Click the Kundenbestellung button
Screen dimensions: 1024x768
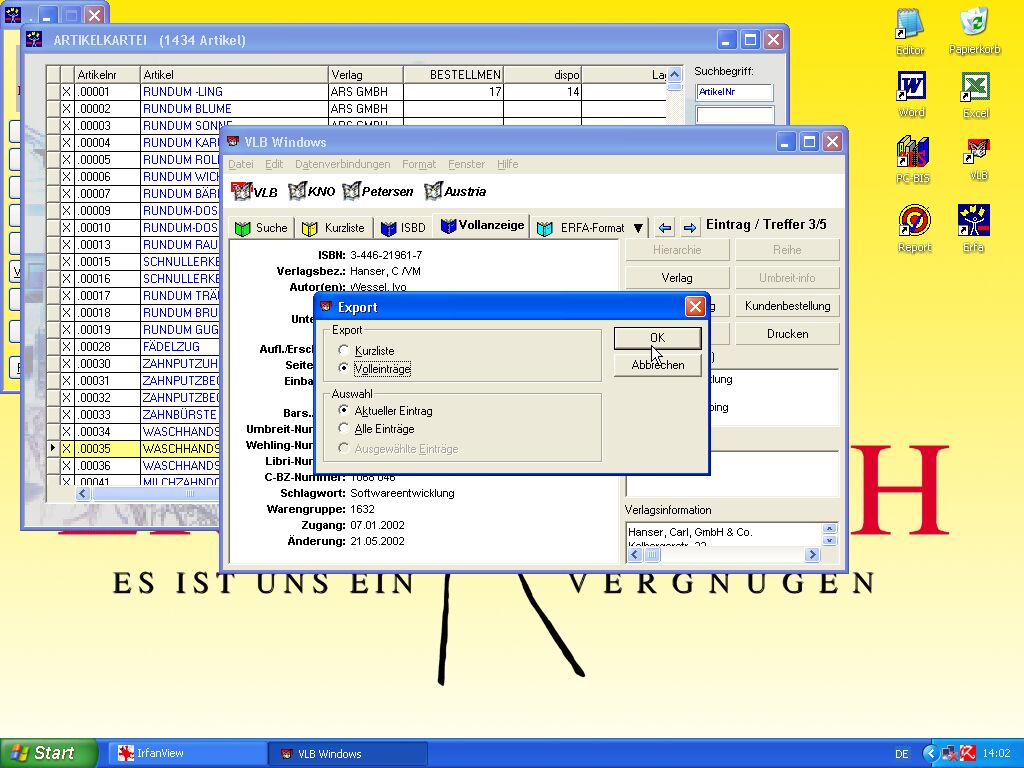pyautogui.click(x=788, y=306)
